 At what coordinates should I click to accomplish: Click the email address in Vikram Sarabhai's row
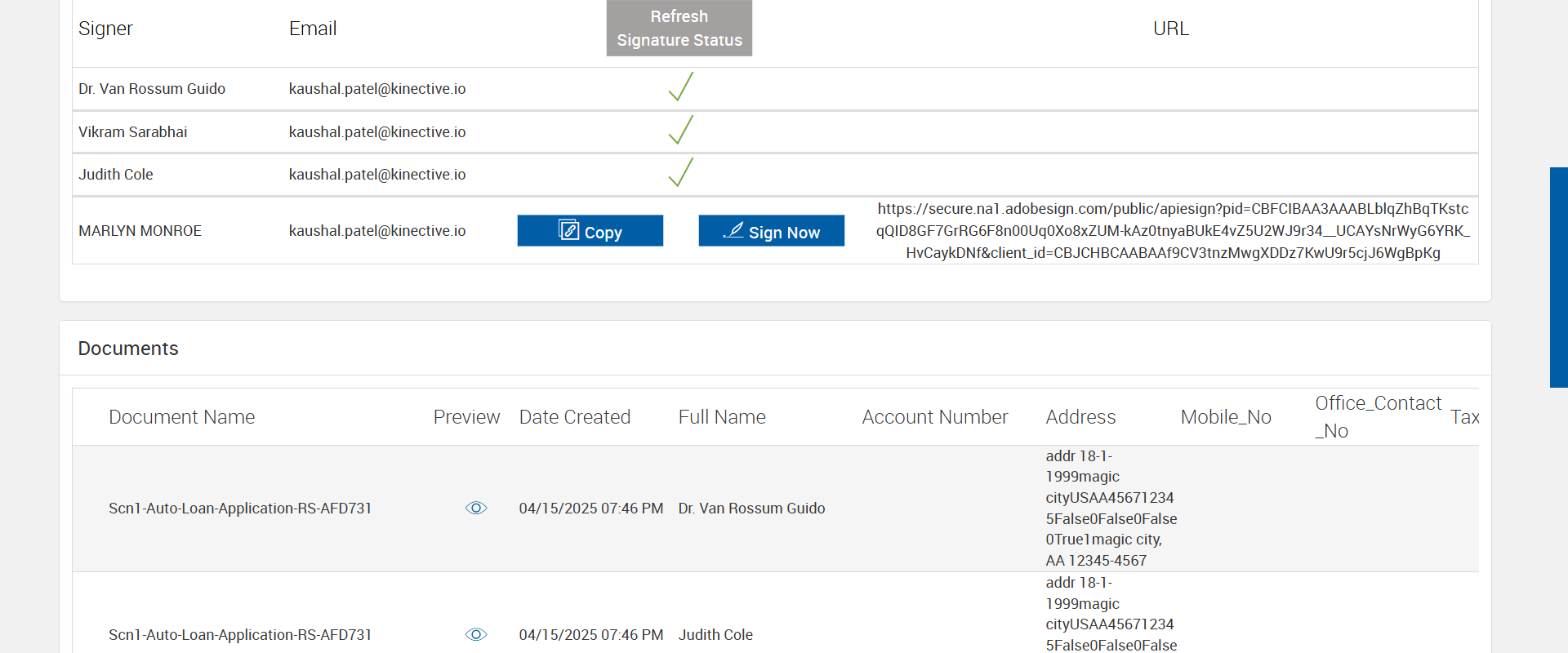pyautogui.click(x=376, y=132)
